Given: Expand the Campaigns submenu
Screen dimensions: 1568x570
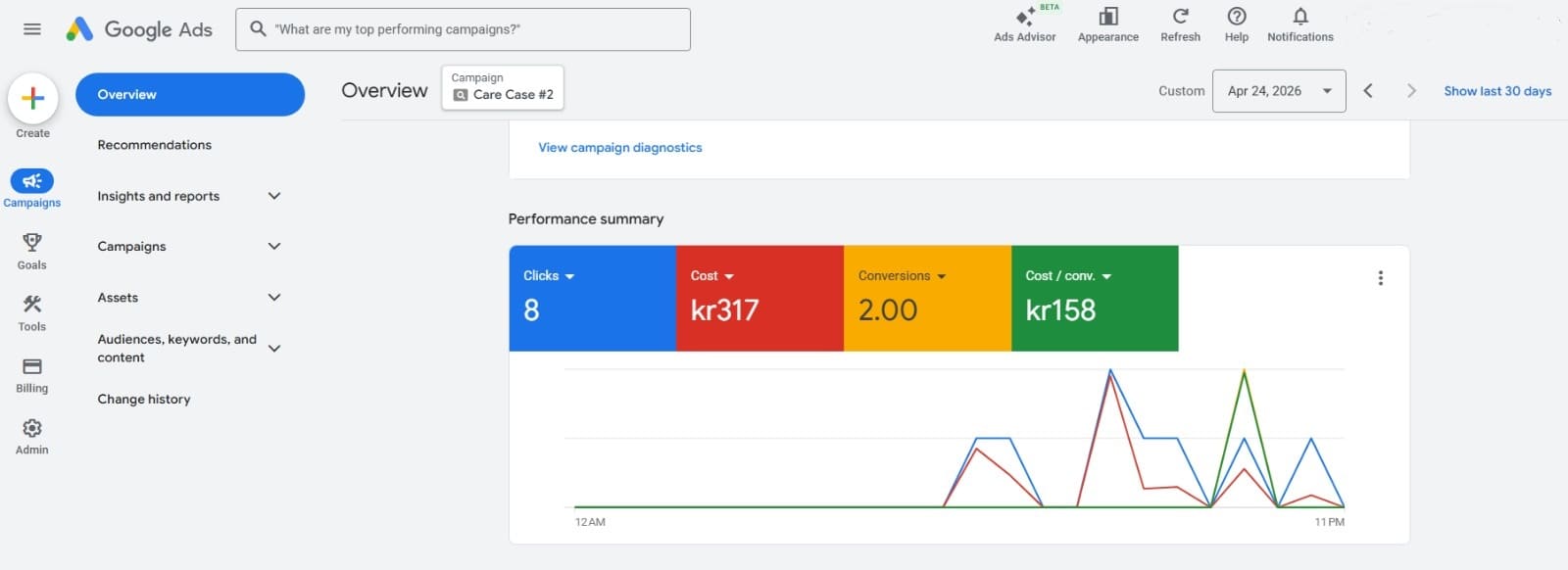Looking at the screenshot, I should point(274,246).
